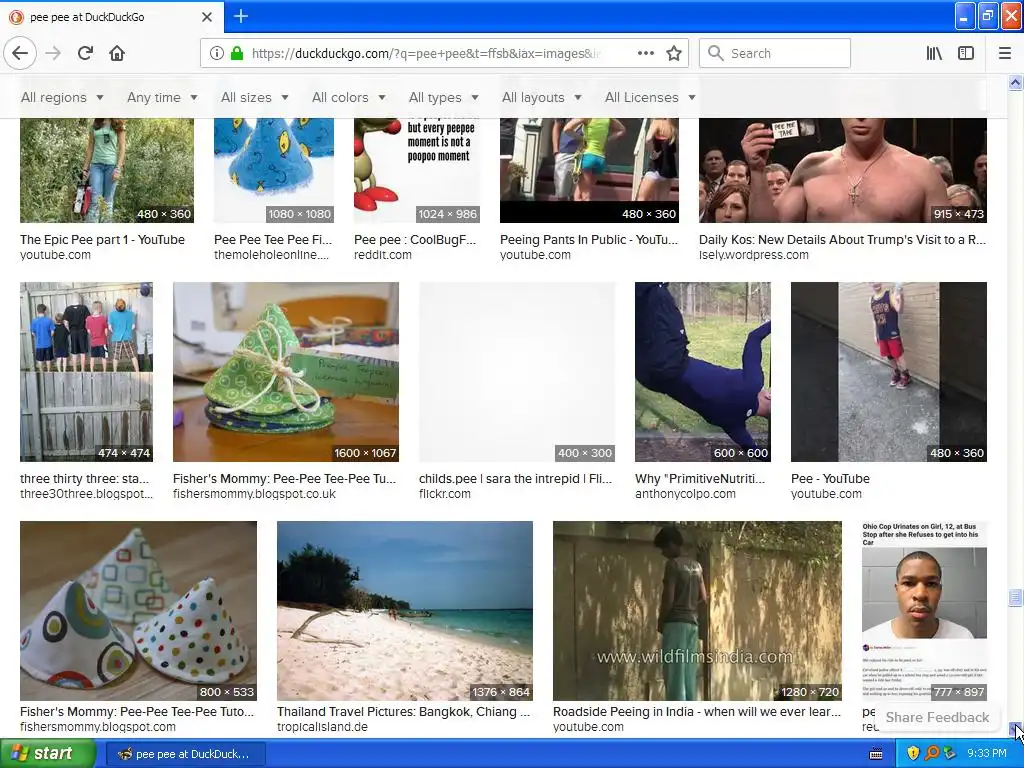
Task: Show site information icon in address bar
Action: 217,54
